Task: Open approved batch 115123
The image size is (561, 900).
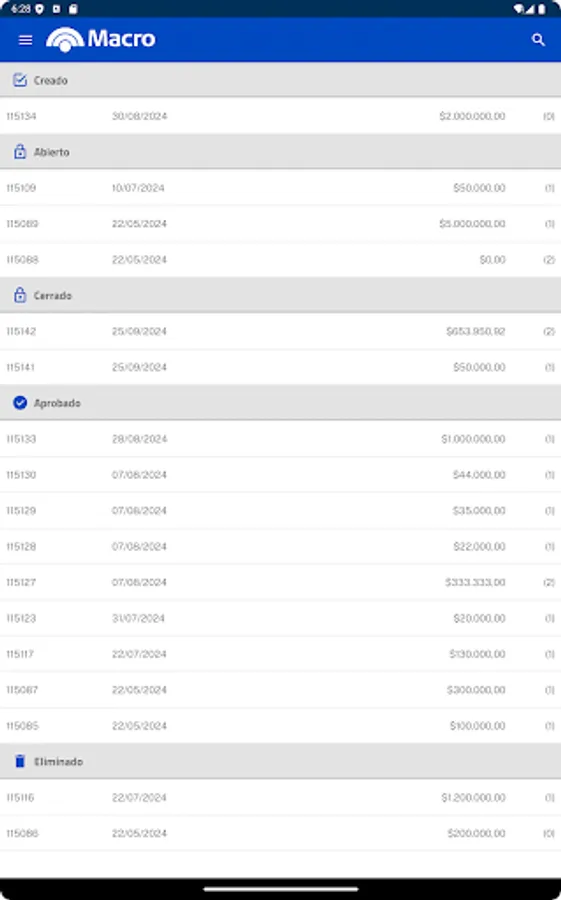Action: point(280,618)
